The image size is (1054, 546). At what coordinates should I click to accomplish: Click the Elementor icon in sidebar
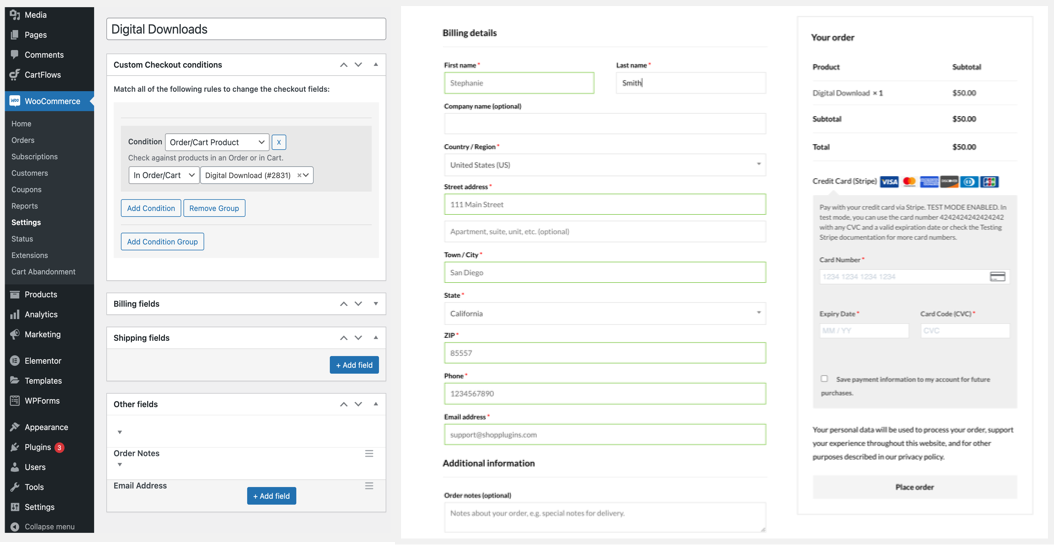[14, 361]
